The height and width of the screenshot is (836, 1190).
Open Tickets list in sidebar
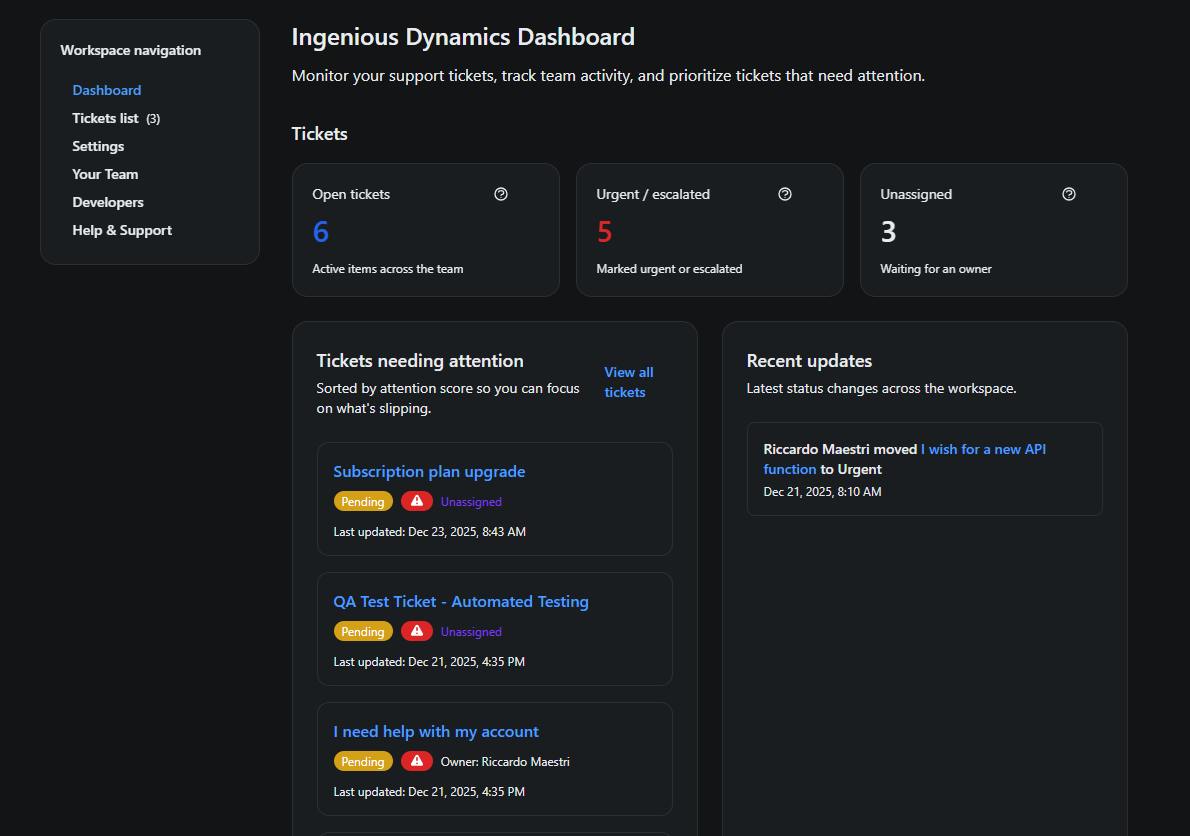point(105,118)
